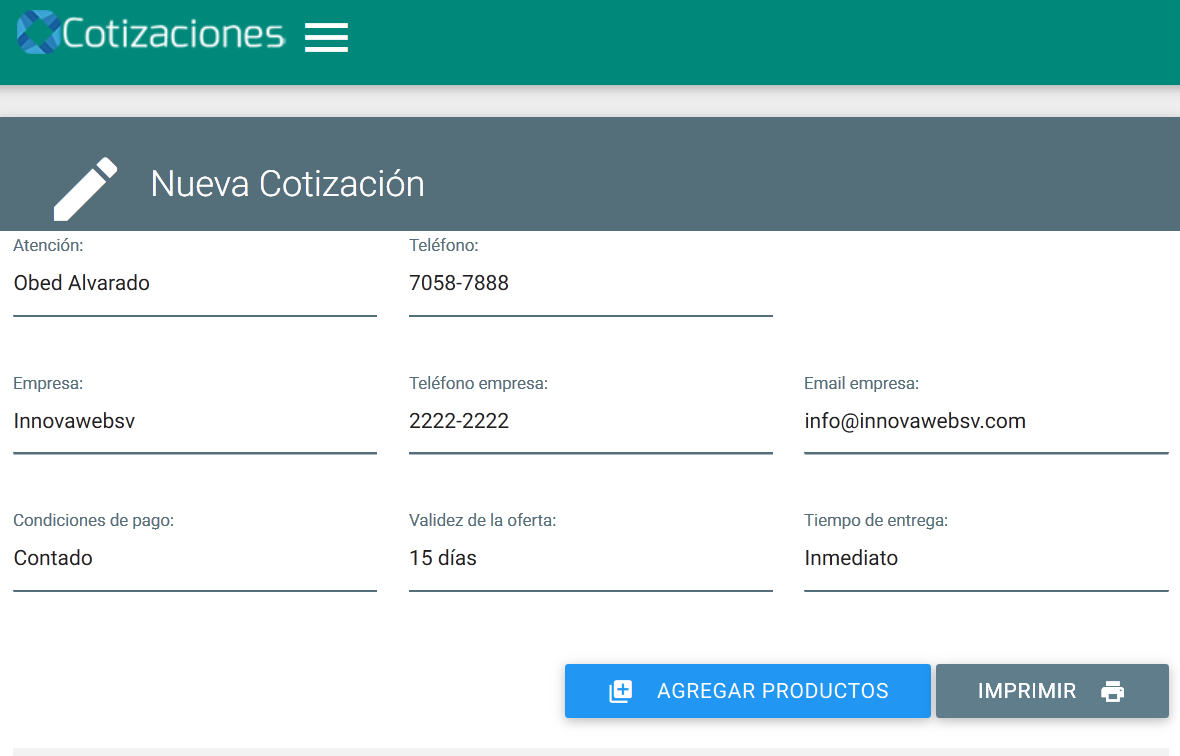Click the Agregar Productos button
The image size is (1180, 756).
coord(747,691)
